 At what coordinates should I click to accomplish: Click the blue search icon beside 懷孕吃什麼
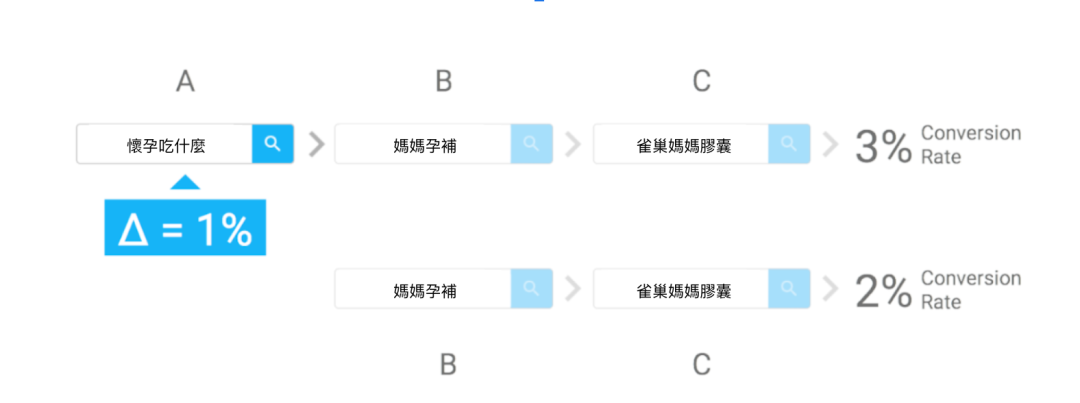coord(272,145)
